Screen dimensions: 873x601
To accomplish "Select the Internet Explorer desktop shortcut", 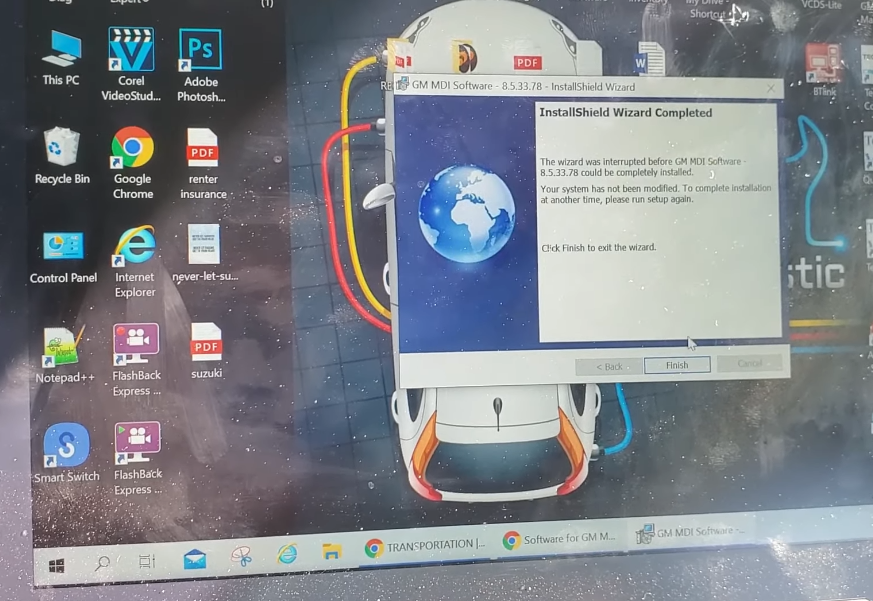I will tap(135, 261).
